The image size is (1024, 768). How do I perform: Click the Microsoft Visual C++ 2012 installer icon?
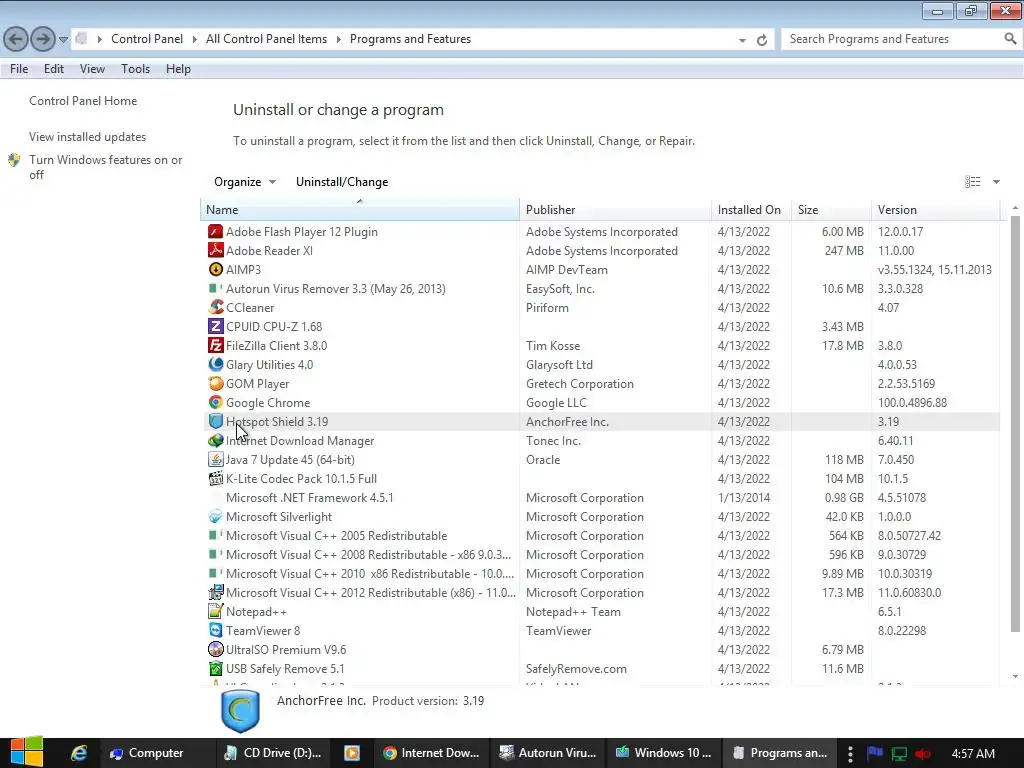[215, 593]
